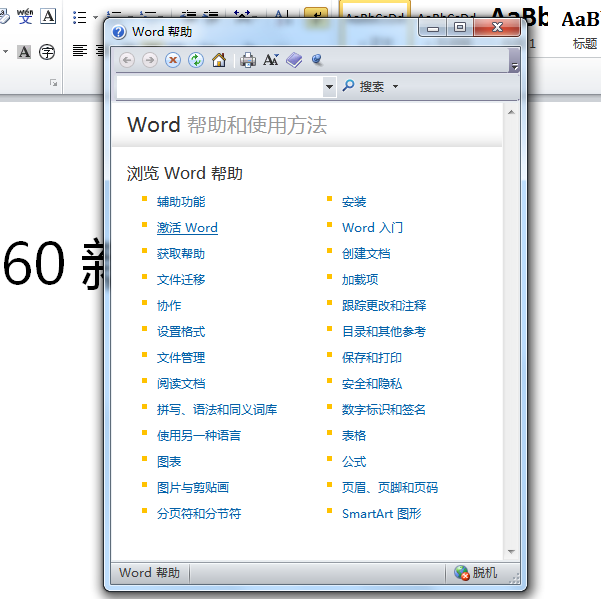Open the SmartArt 图形 help topic

pyautogui.click(x=381, y=514)
